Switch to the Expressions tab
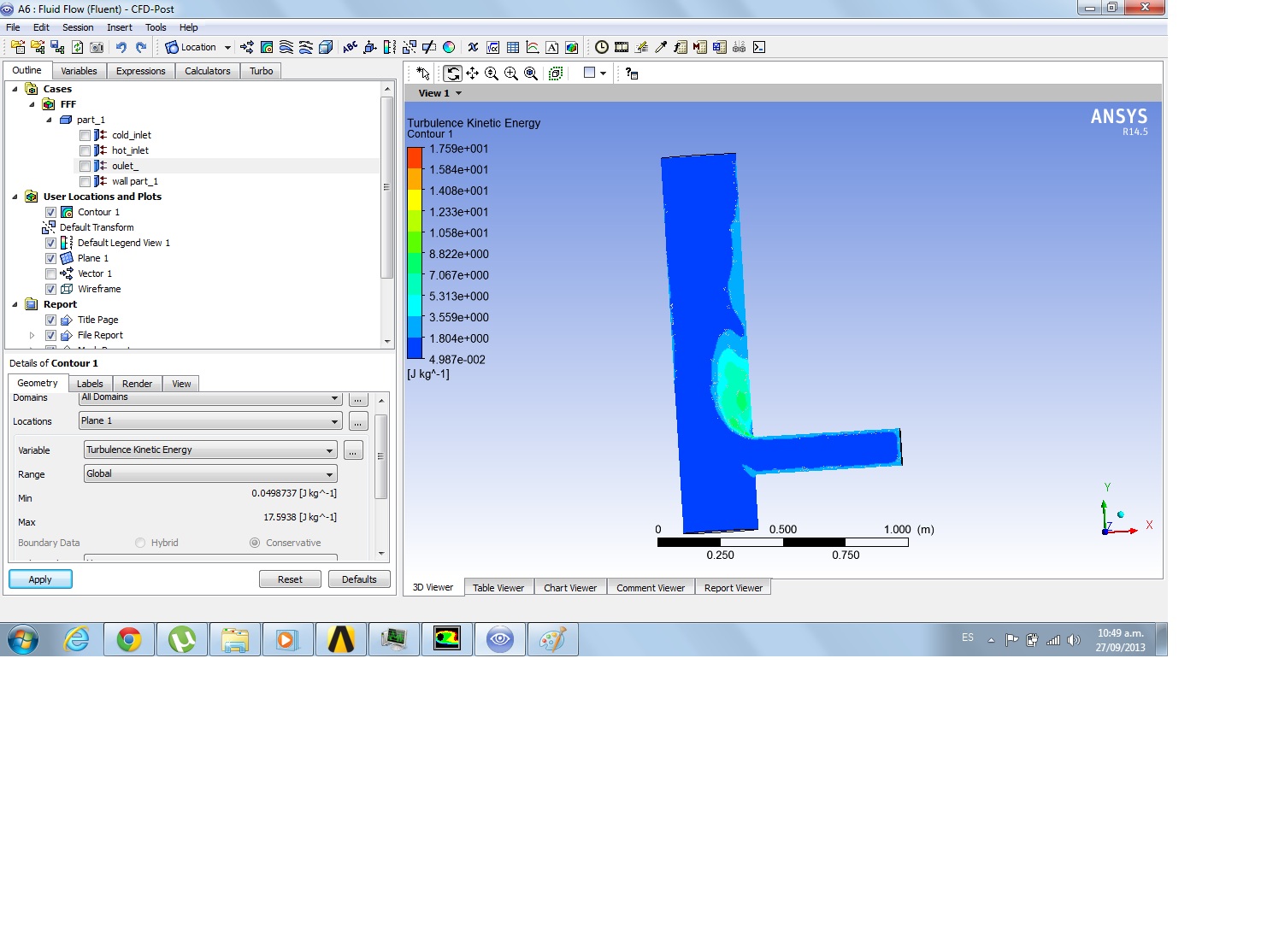 tap(141, 71)
